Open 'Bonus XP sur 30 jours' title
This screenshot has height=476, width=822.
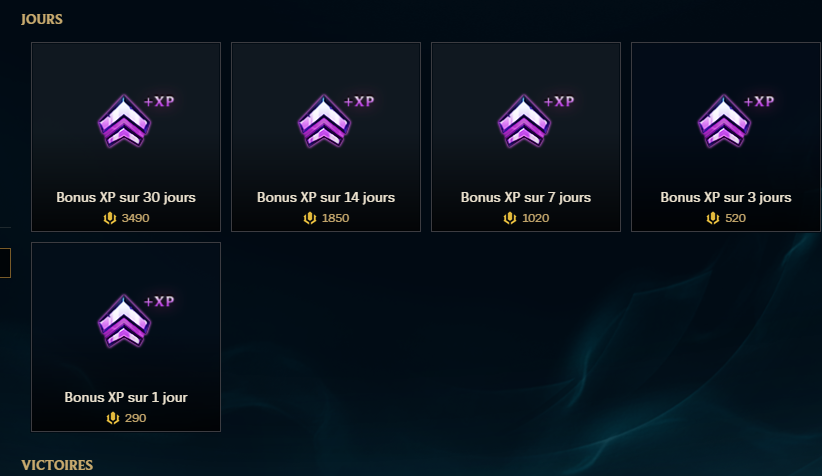point(126,198)
